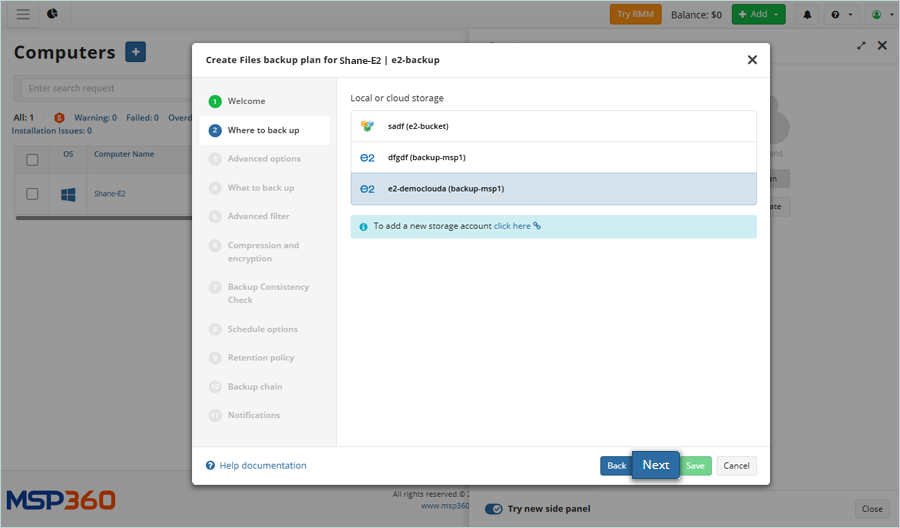The width and height of the screenshot is (900, 528).
Task: Toggle the Try new side panel switch
Action: click(494, 509)
